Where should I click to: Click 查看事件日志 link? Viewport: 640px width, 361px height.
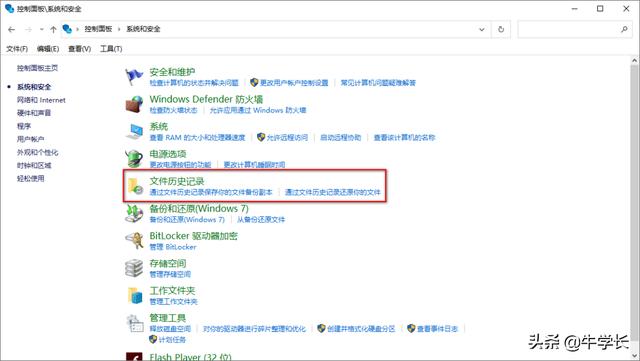[437, 329]
